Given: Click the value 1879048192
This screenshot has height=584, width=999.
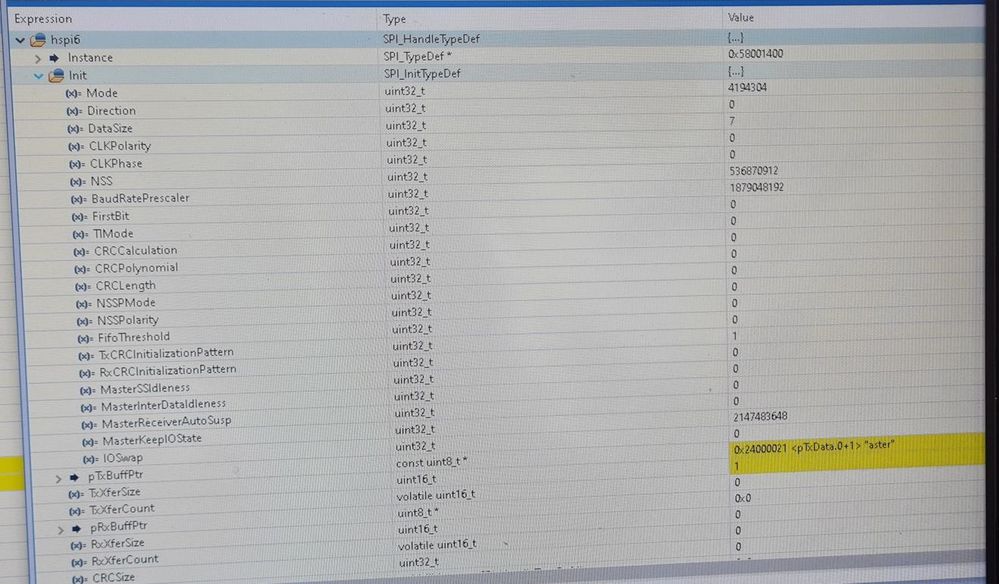Looking at the screenshot, I should click(757, 187).
